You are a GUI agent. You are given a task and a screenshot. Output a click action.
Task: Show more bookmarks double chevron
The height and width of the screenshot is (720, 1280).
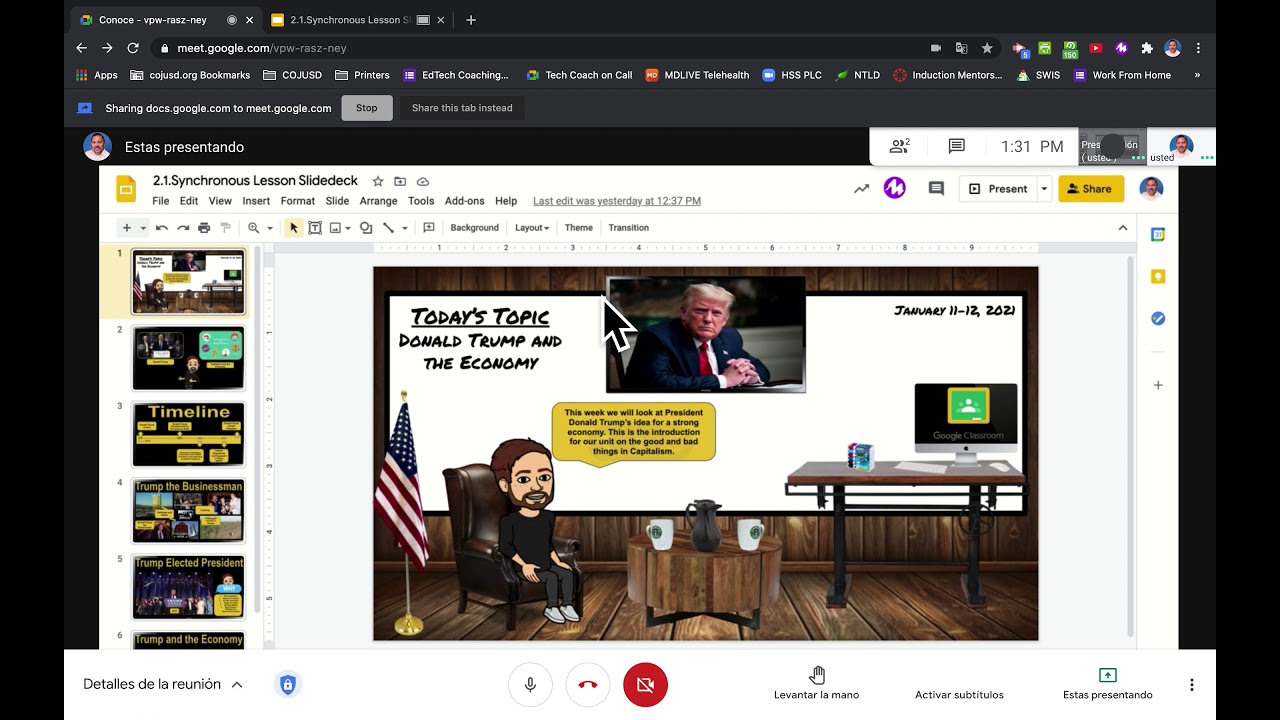click(1197, 75)
